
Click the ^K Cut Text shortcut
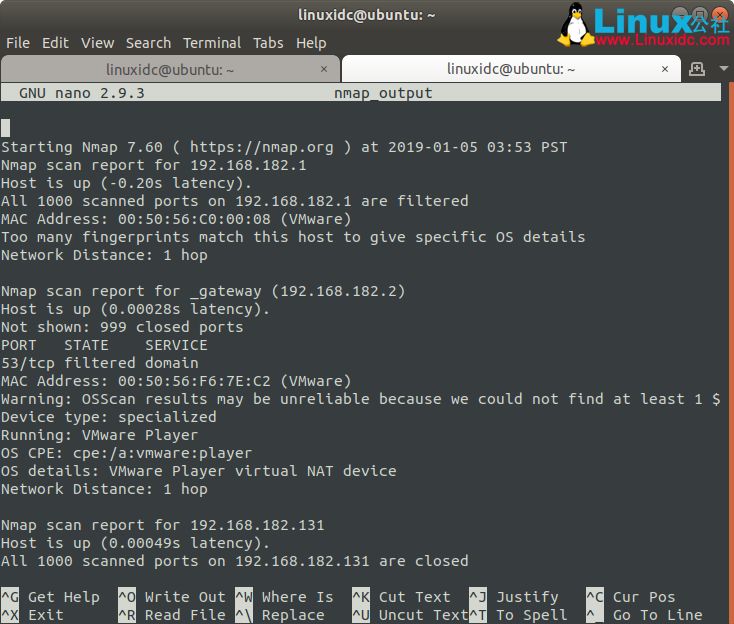[401, 597]
